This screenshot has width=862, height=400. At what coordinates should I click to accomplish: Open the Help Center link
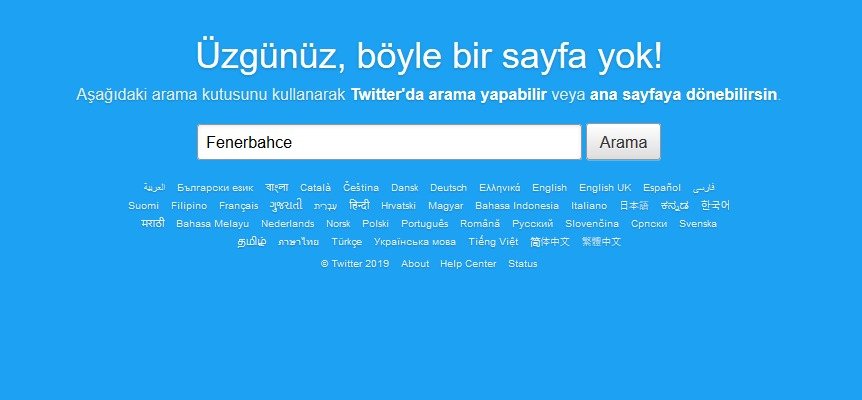[x=468, y=264]
